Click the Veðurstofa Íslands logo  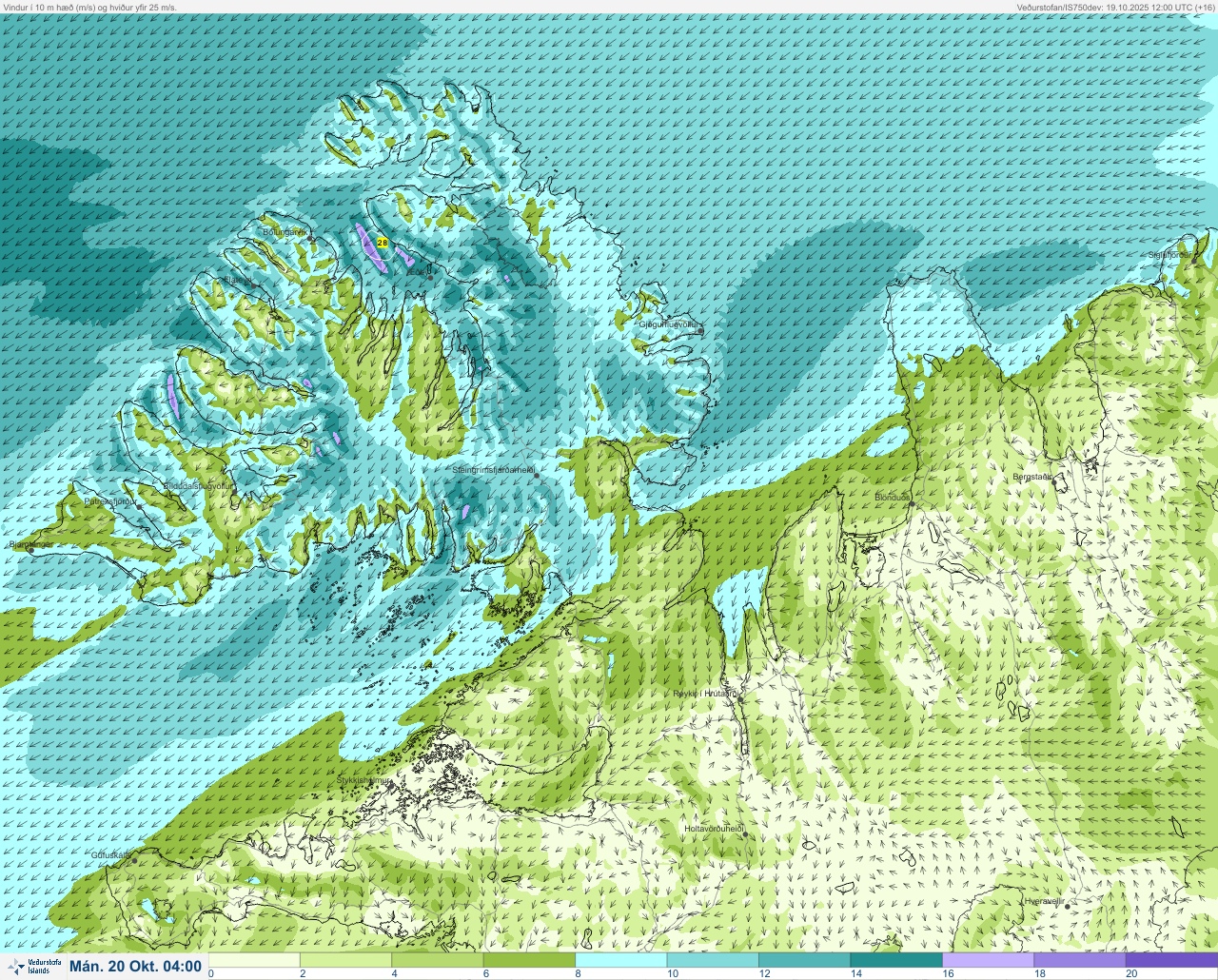coord(32,966)
